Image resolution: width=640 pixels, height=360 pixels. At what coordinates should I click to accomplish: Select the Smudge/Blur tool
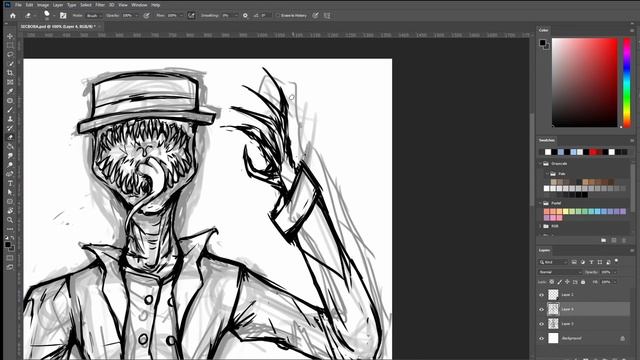coord(10,156)
